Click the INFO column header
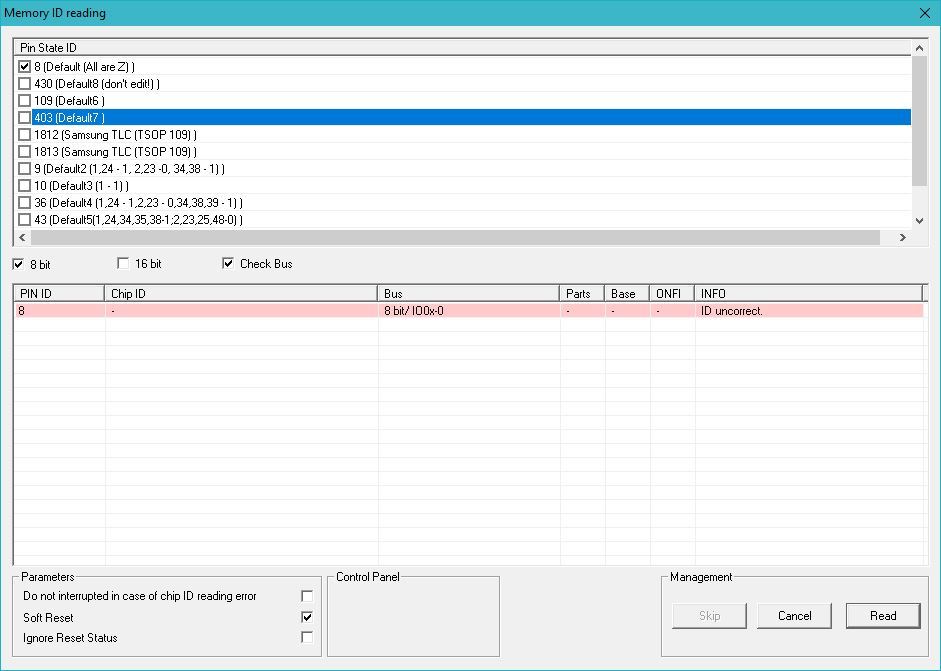941x671 pixels. [x=808, y=293]
